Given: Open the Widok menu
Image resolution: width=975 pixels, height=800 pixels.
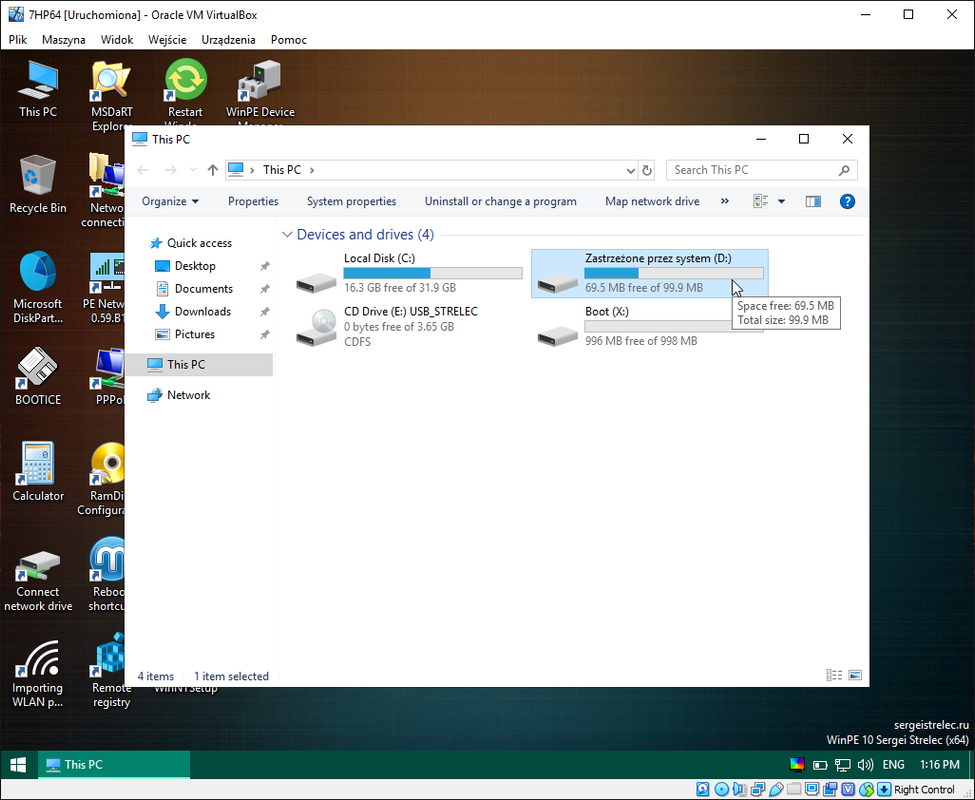Looking at the screenshot, I should click(117, 39).
